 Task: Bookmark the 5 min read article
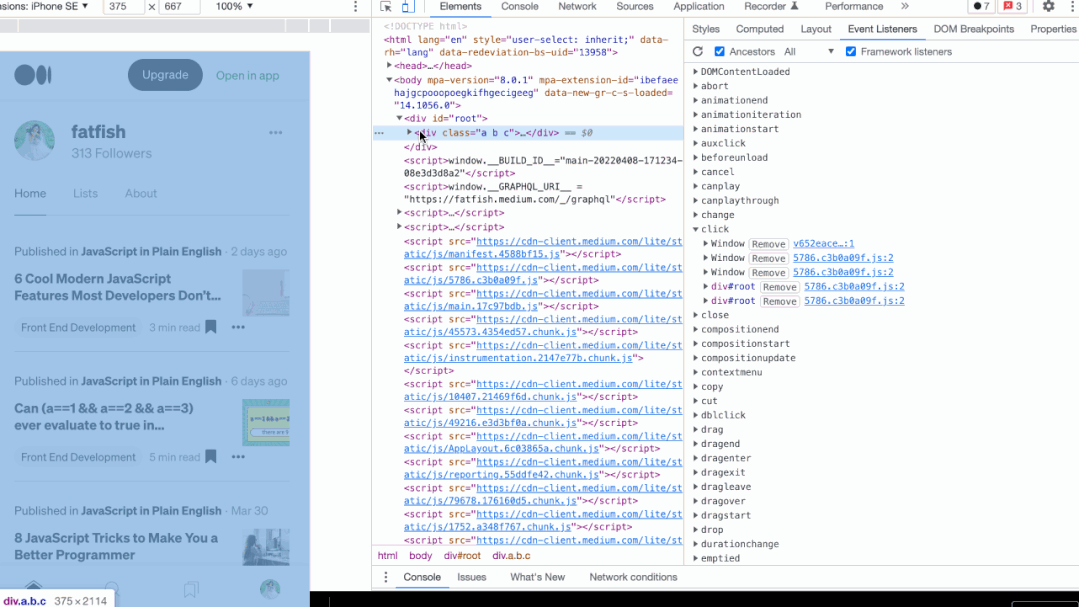211,456
